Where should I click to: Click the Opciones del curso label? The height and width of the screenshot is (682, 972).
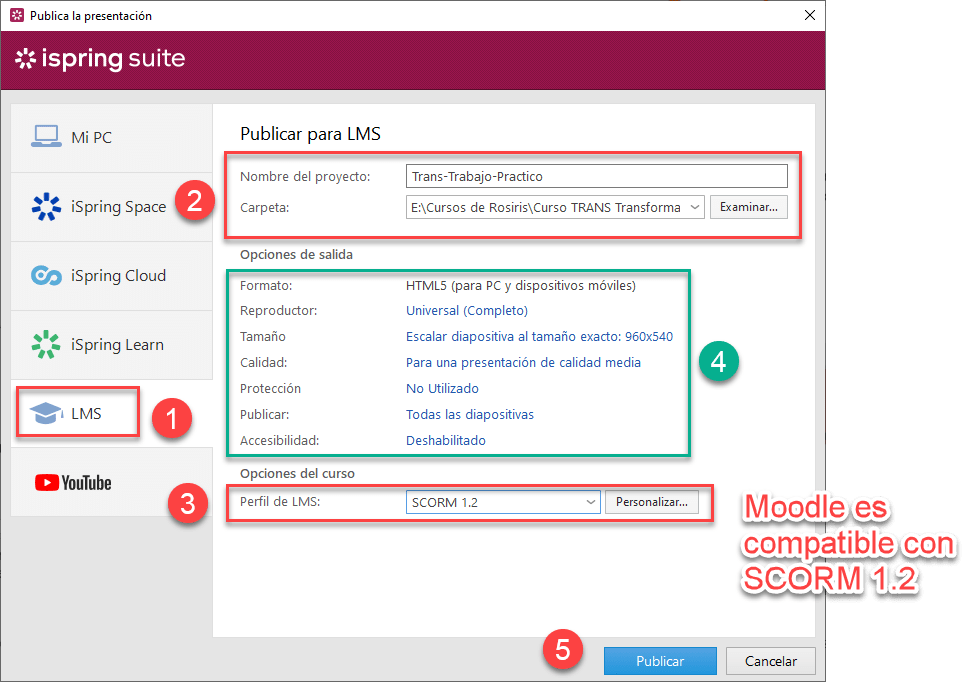(x=298, y=474)
